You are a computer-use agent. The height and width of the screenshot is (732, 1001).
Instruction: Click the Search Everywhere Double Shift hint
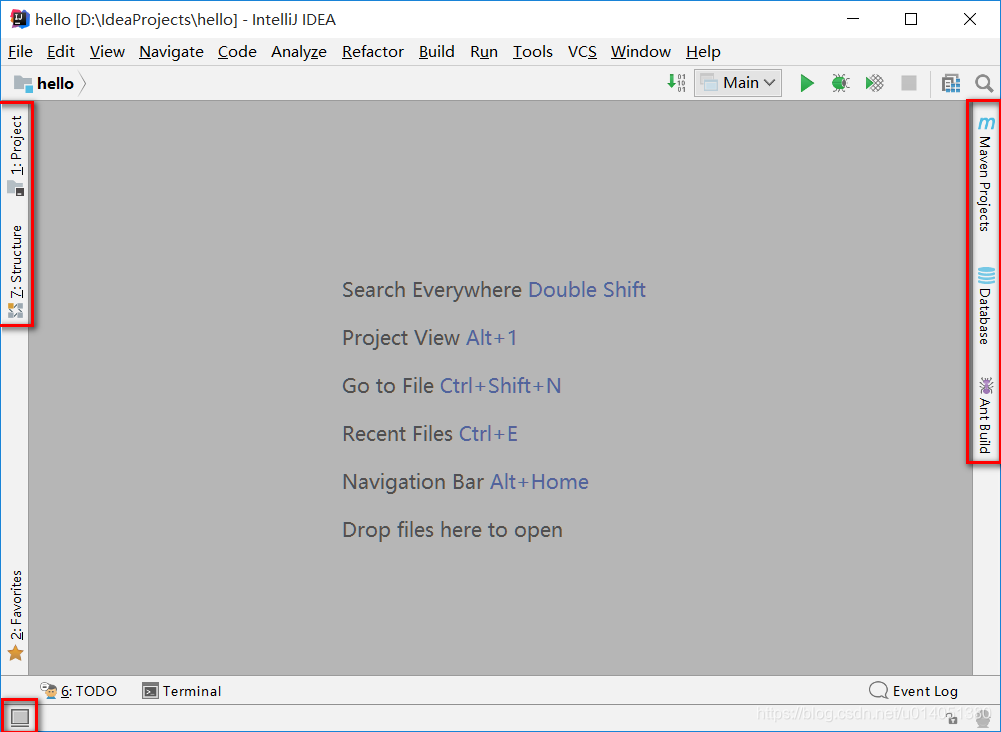click(493, 290)
